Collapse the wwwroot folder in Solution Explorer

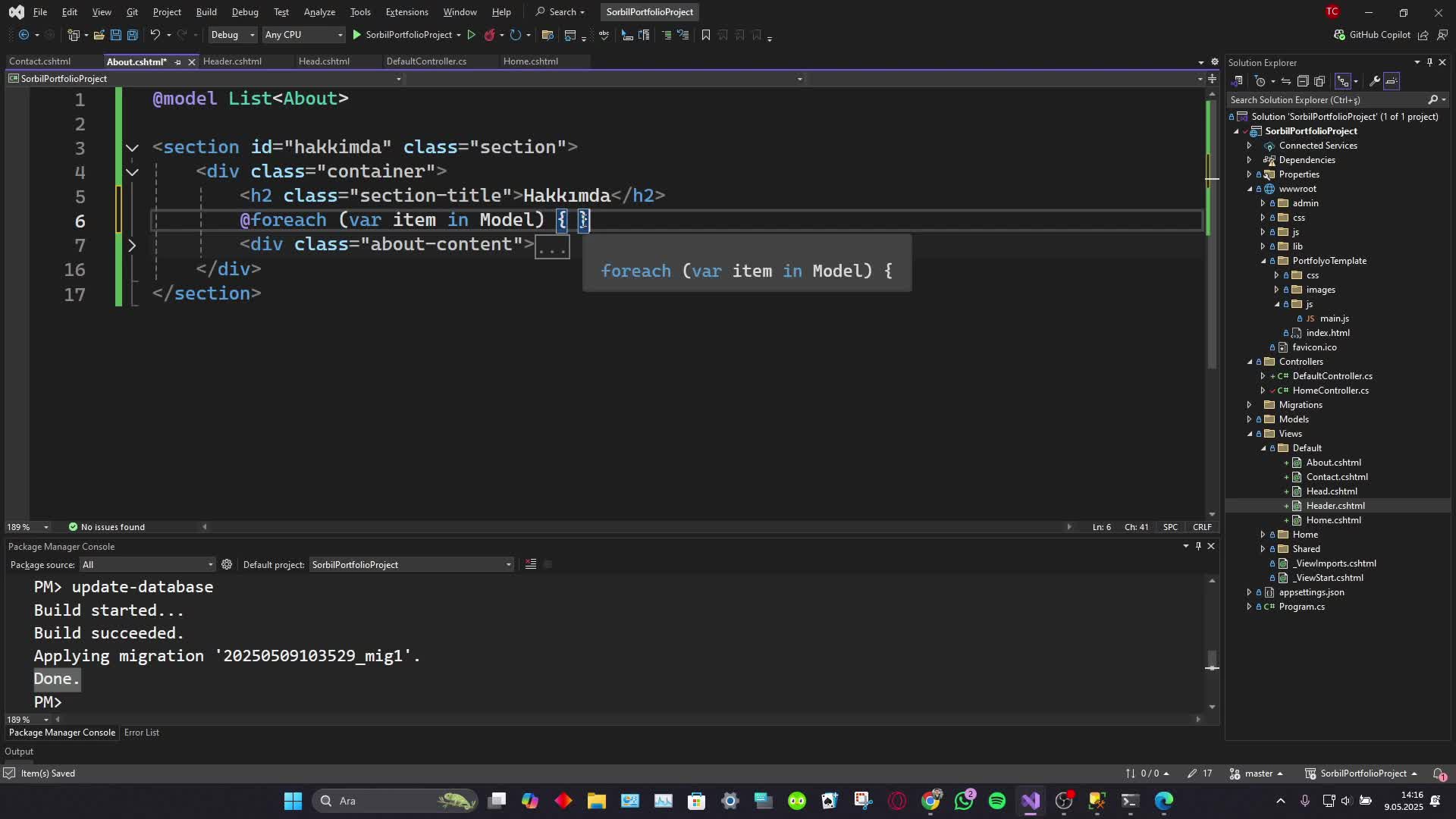pyautogui.click(x=1250, y=189)
